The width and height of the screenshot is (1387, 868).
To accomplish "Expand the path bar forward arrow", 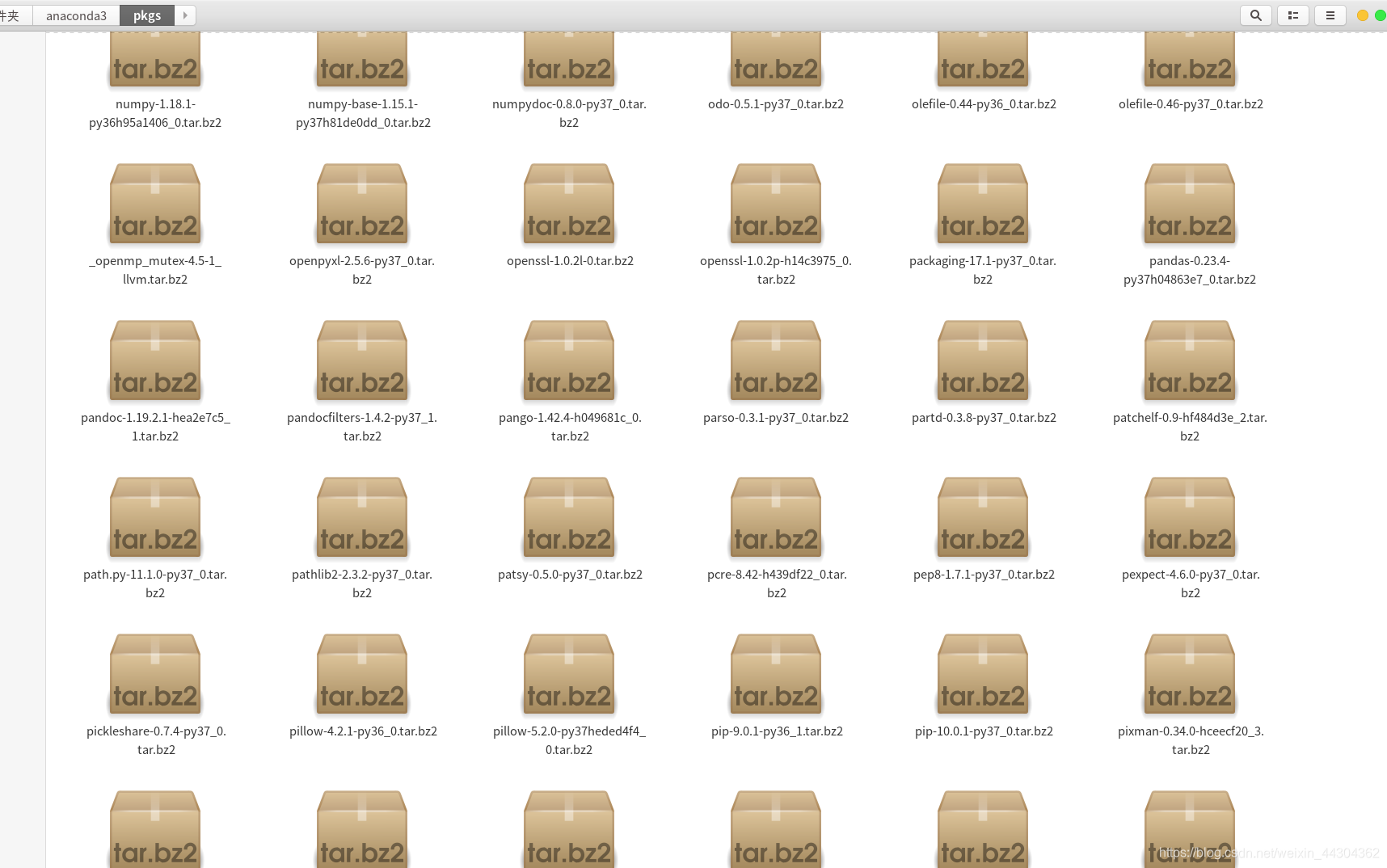I will 185,15.
